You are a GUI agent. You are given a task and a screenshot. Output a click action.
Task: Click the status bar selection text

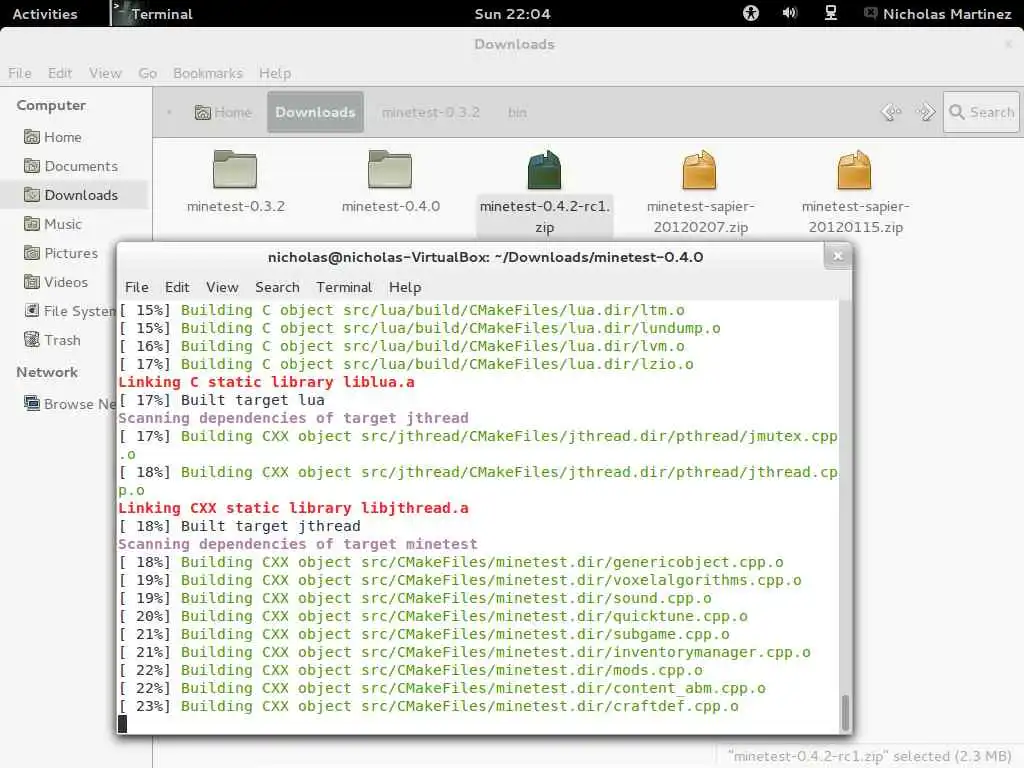click(869, 756)
